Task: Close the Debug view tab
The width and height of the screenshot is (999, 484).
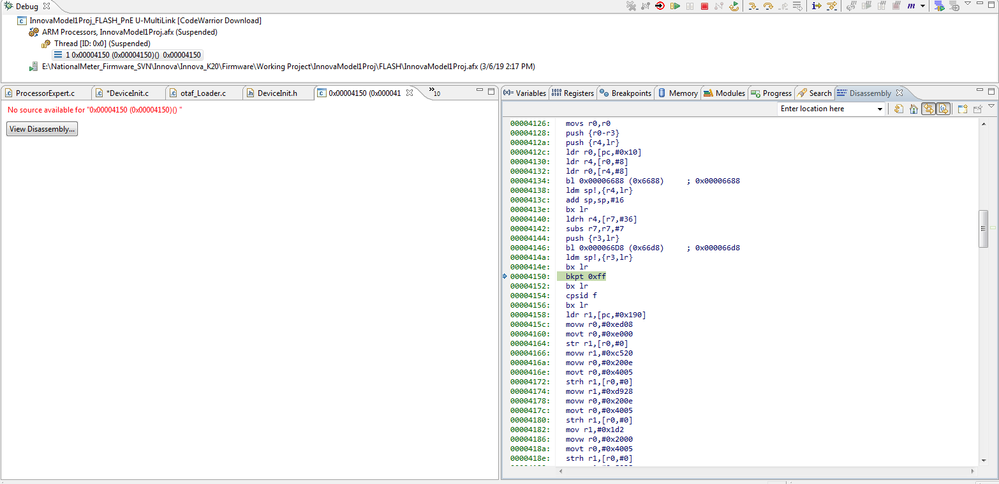Action: (x=46, y=6)
